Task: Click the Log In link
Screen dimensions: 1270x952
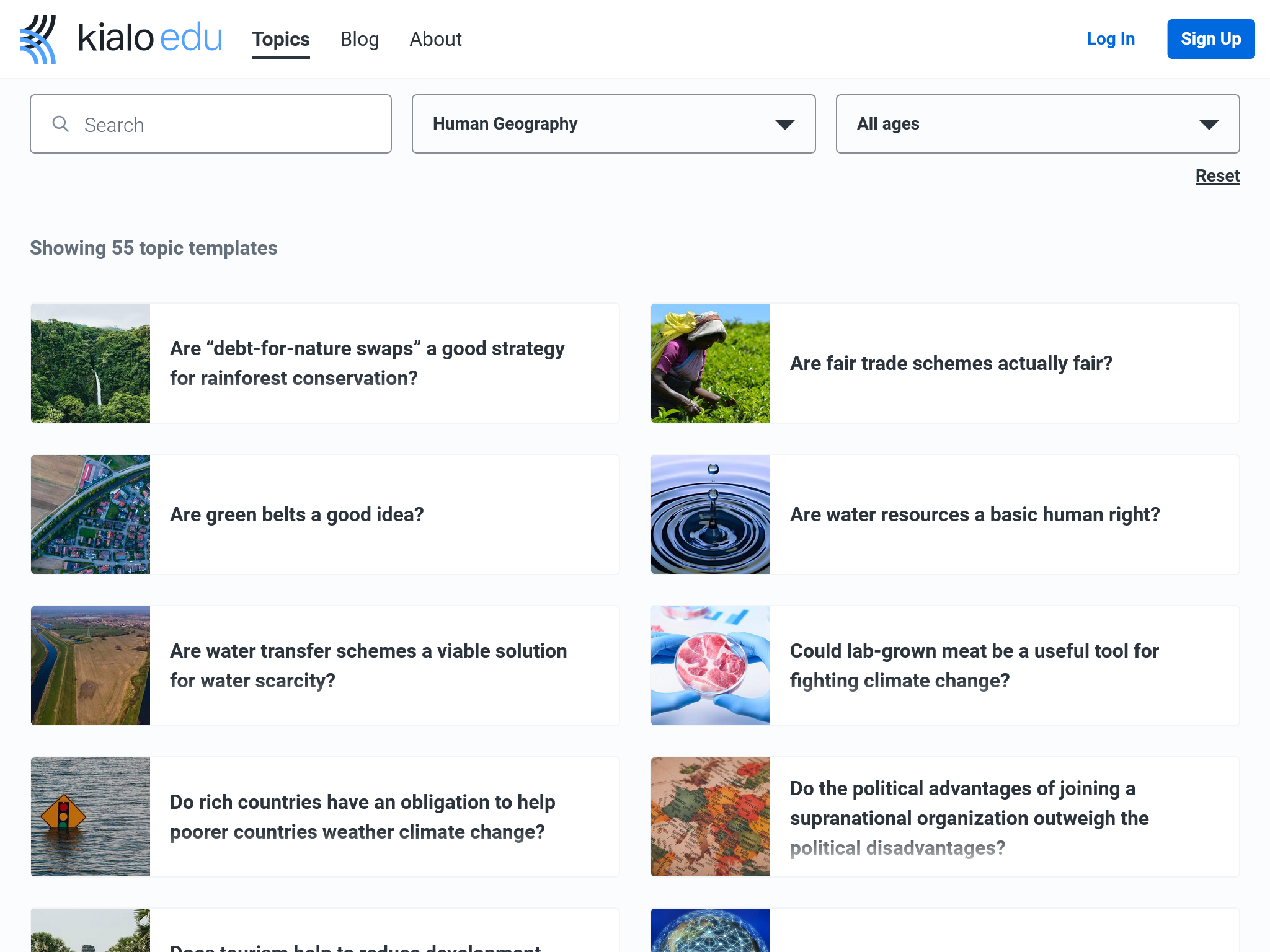Action: point(1110,39)
